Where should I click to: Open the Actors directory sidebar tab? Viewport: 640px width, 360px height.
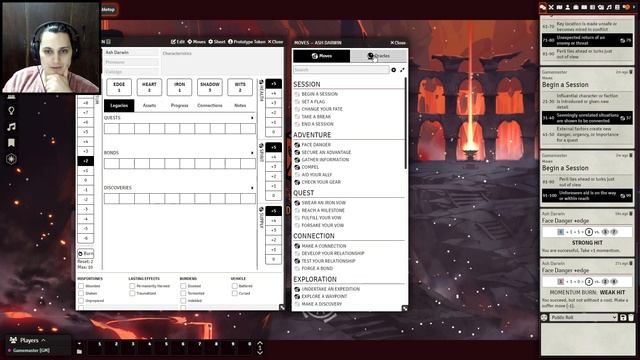(x=567, y=7)
